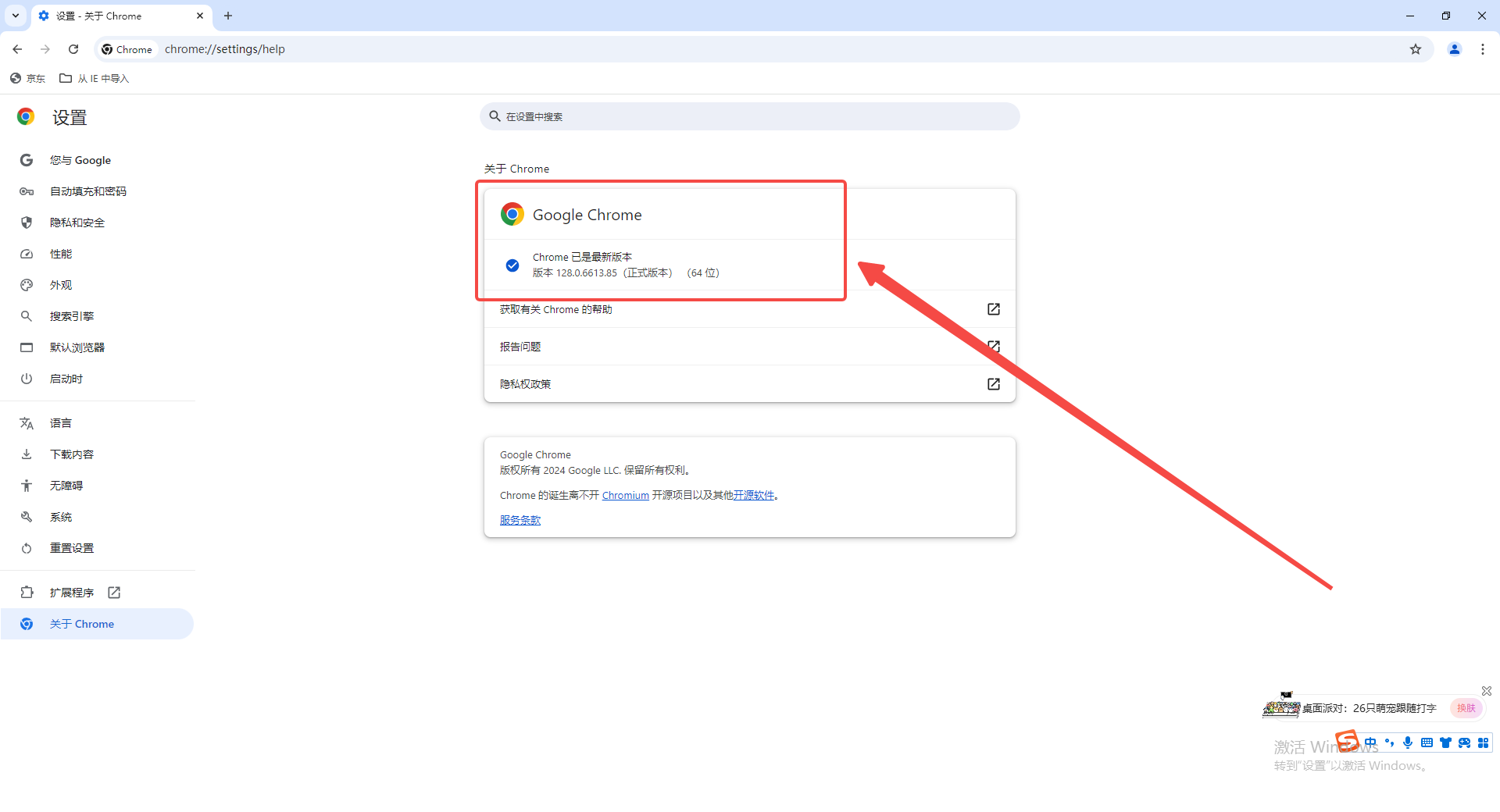Click the browser forward arrow
This screenshot has height=812, width=1500.
(x=45, y=49)
